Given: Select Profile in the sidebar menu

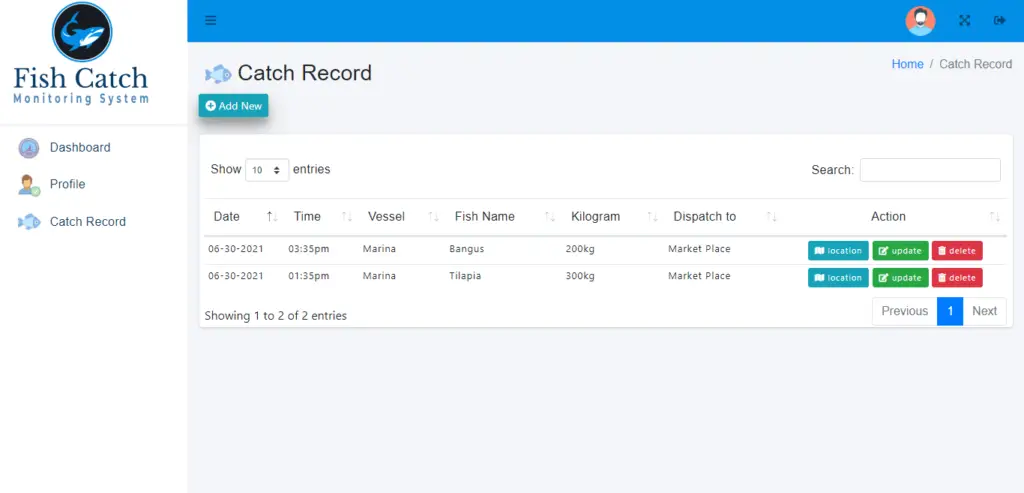Looking at the screenshot, I should [x=68, y=185].
